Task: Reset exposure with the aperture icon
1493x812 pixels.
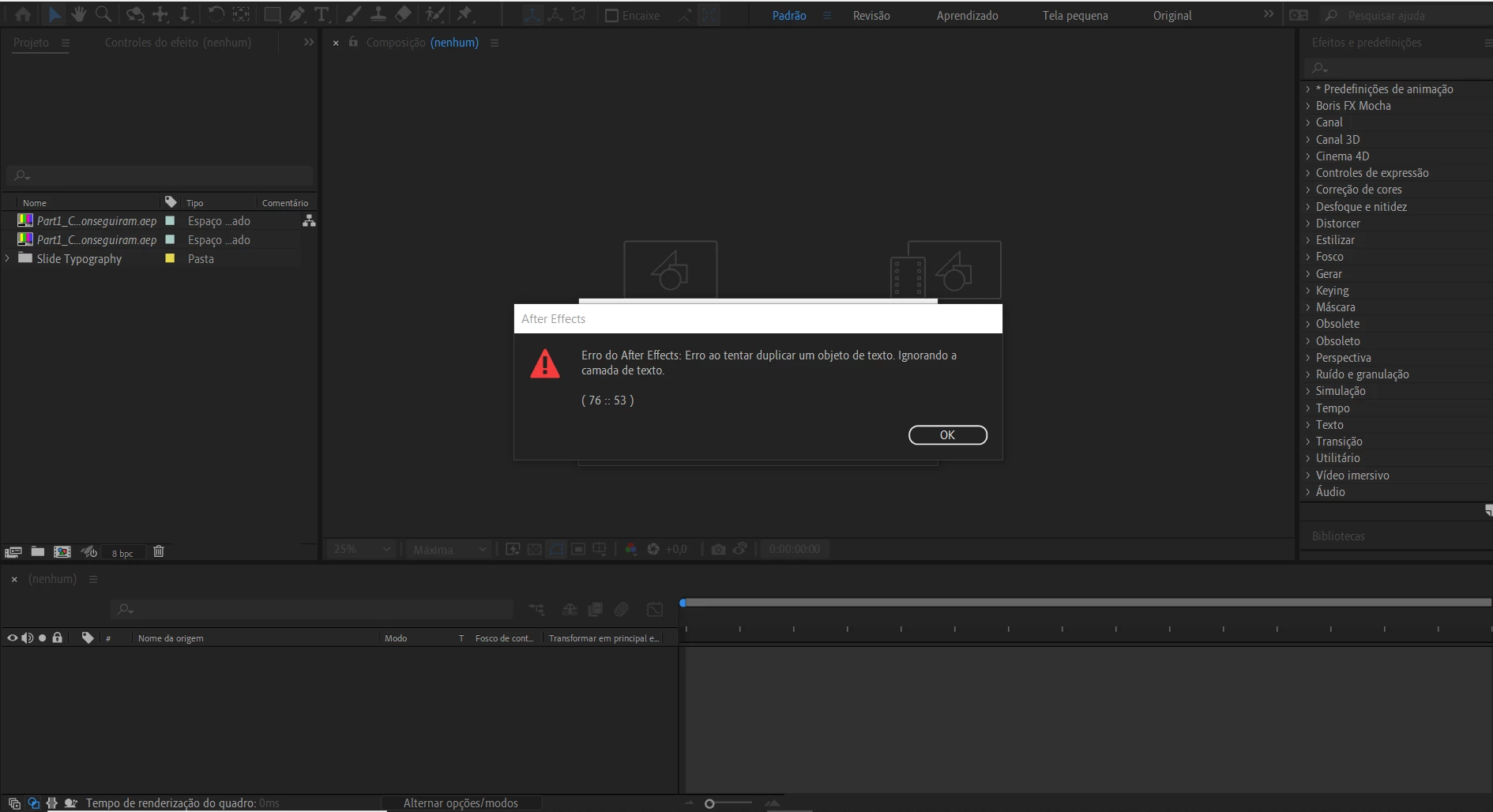Action: (653, 549)
